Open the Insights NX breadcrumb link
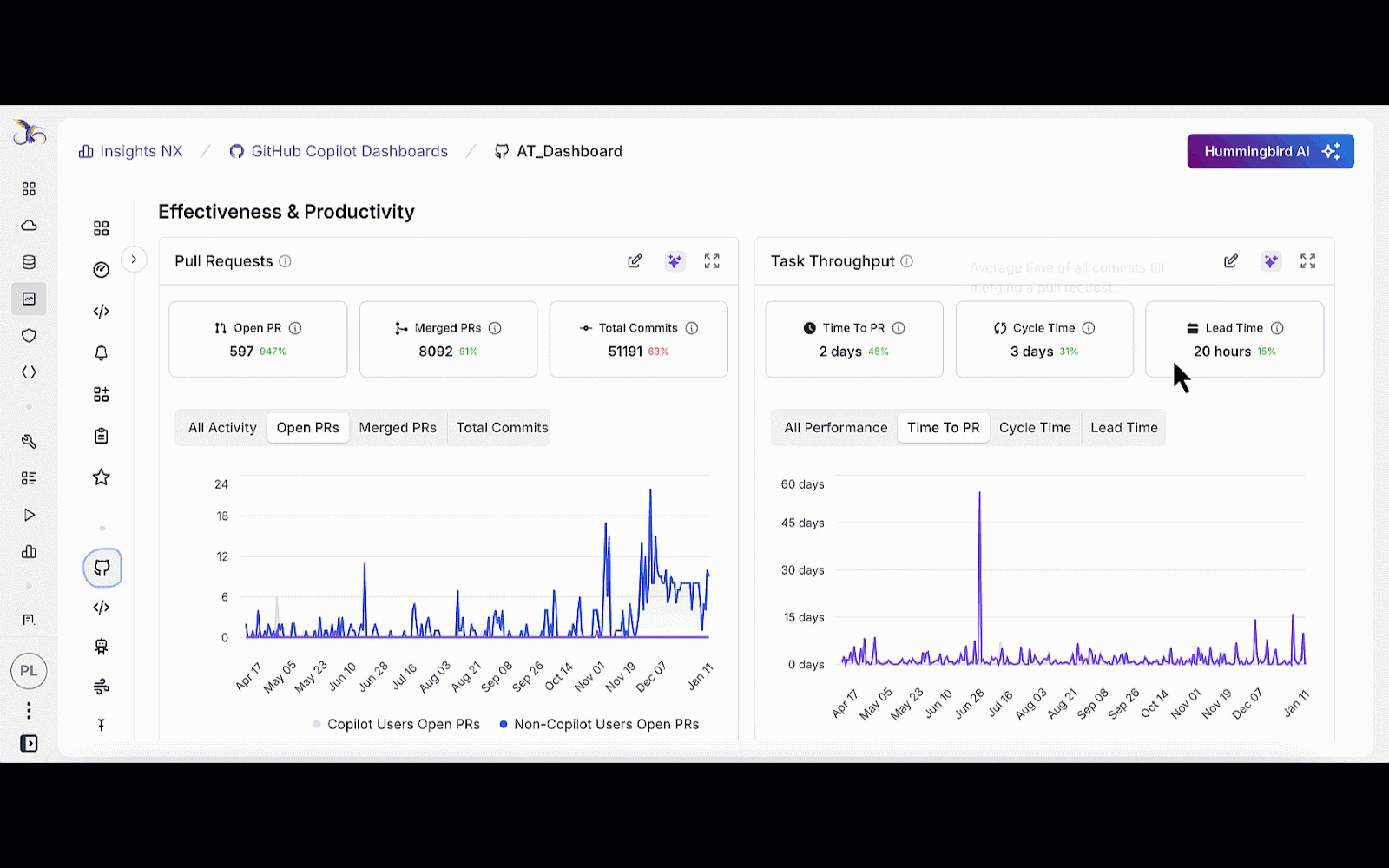Image resolution: width=1389 pixels, height=868 pixels. point(131,152)
